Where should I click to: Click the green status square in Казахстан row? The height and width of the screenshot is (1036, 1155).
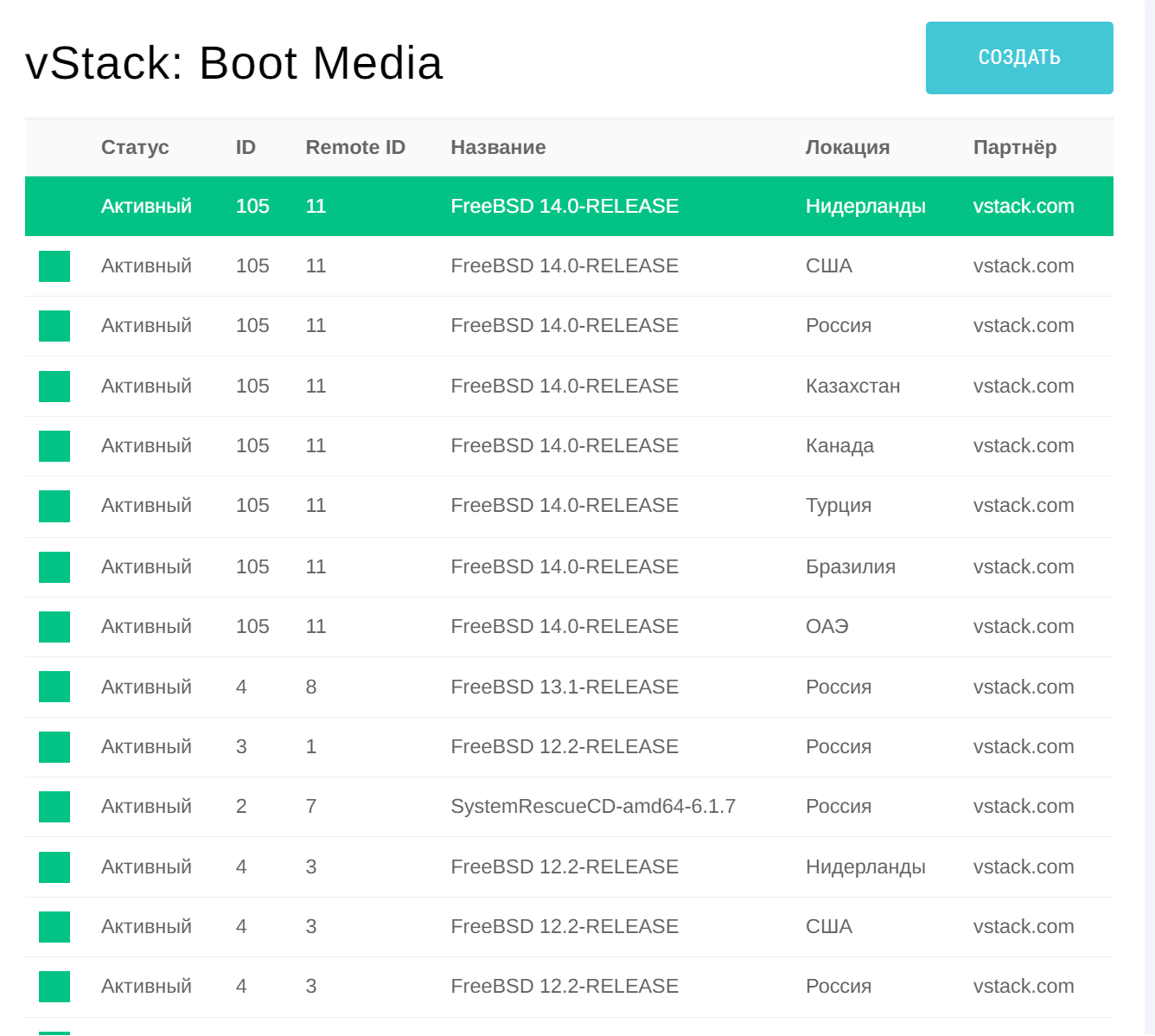[x=54, y=387]
